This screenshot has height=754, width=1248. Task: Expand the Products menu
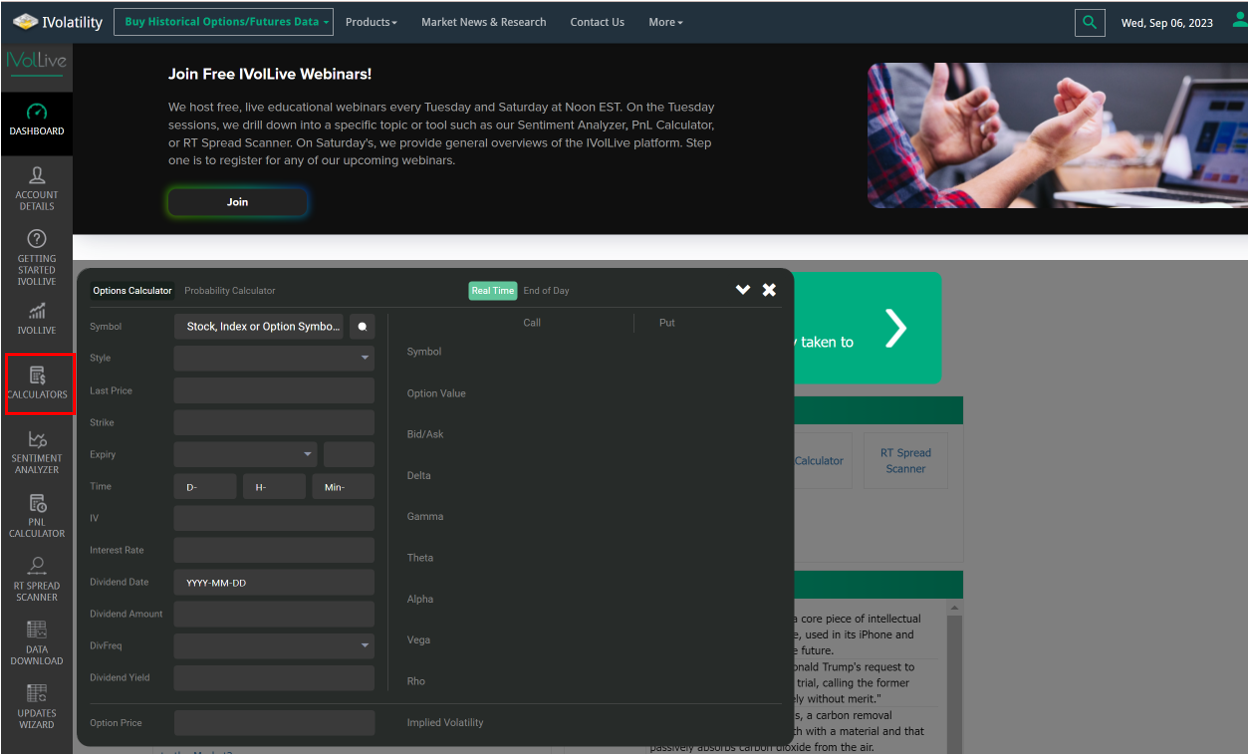(371, 22)
